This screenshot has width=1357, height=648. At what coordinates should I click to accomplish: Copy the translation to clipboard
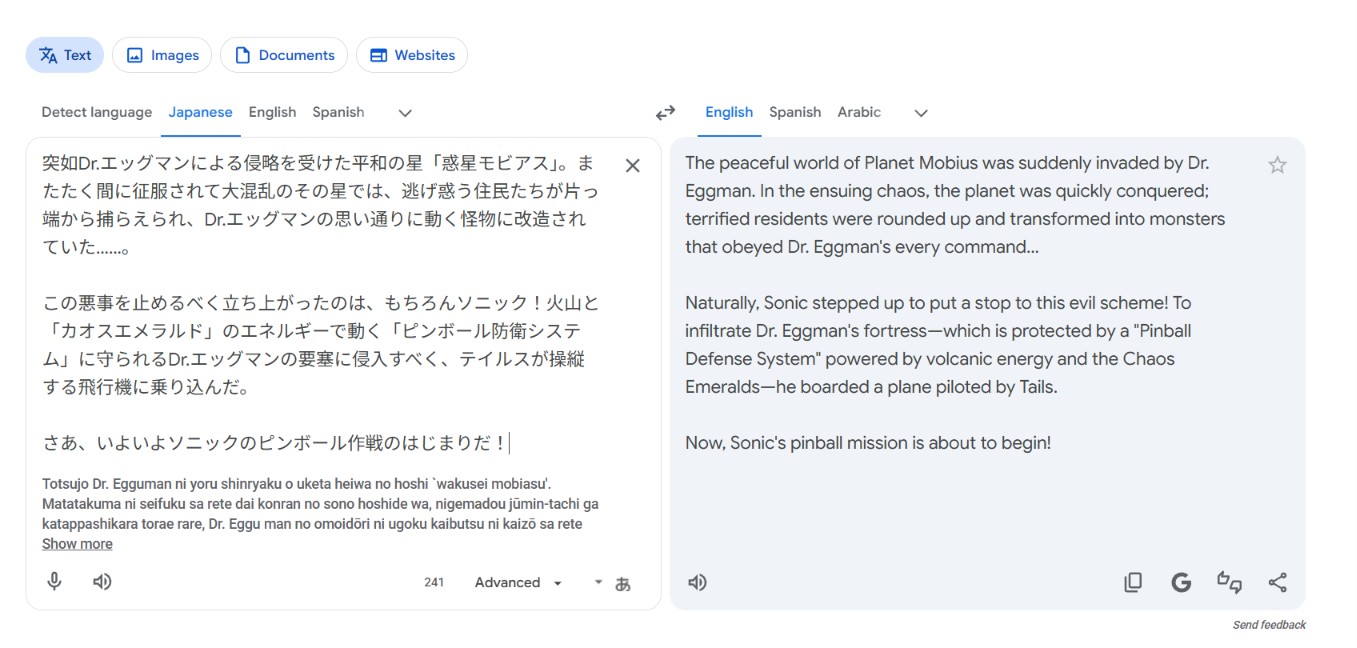coord(1133,582)
